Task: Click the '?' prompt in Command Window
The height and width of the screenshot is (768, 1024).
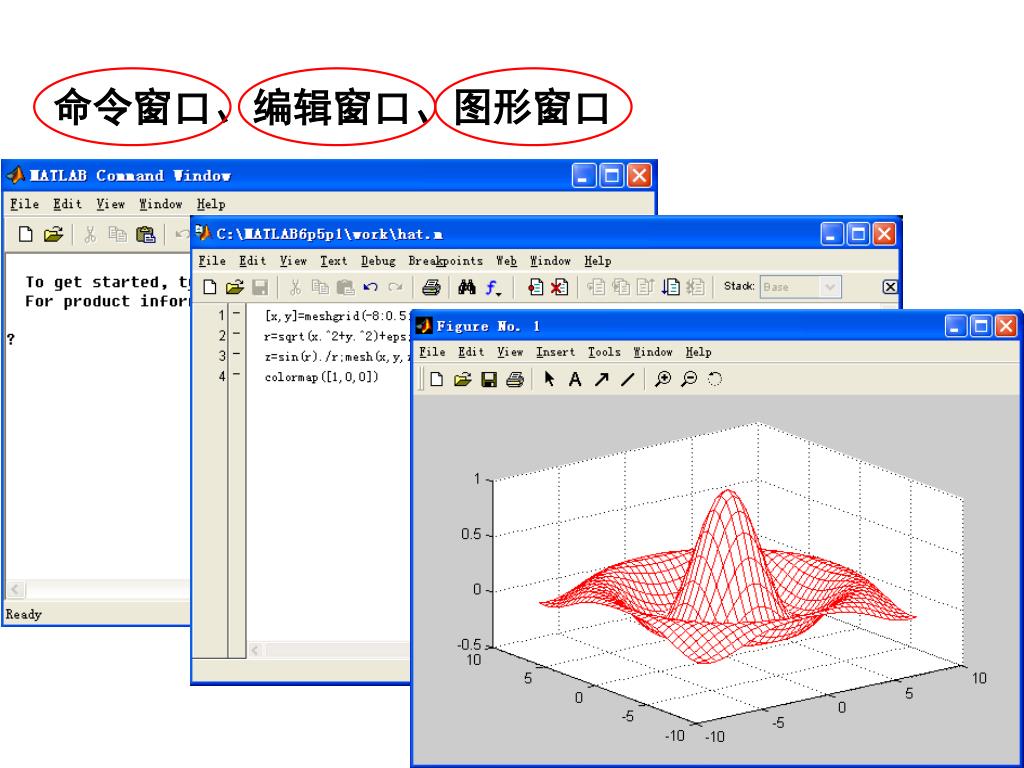Action: [10, 339]
